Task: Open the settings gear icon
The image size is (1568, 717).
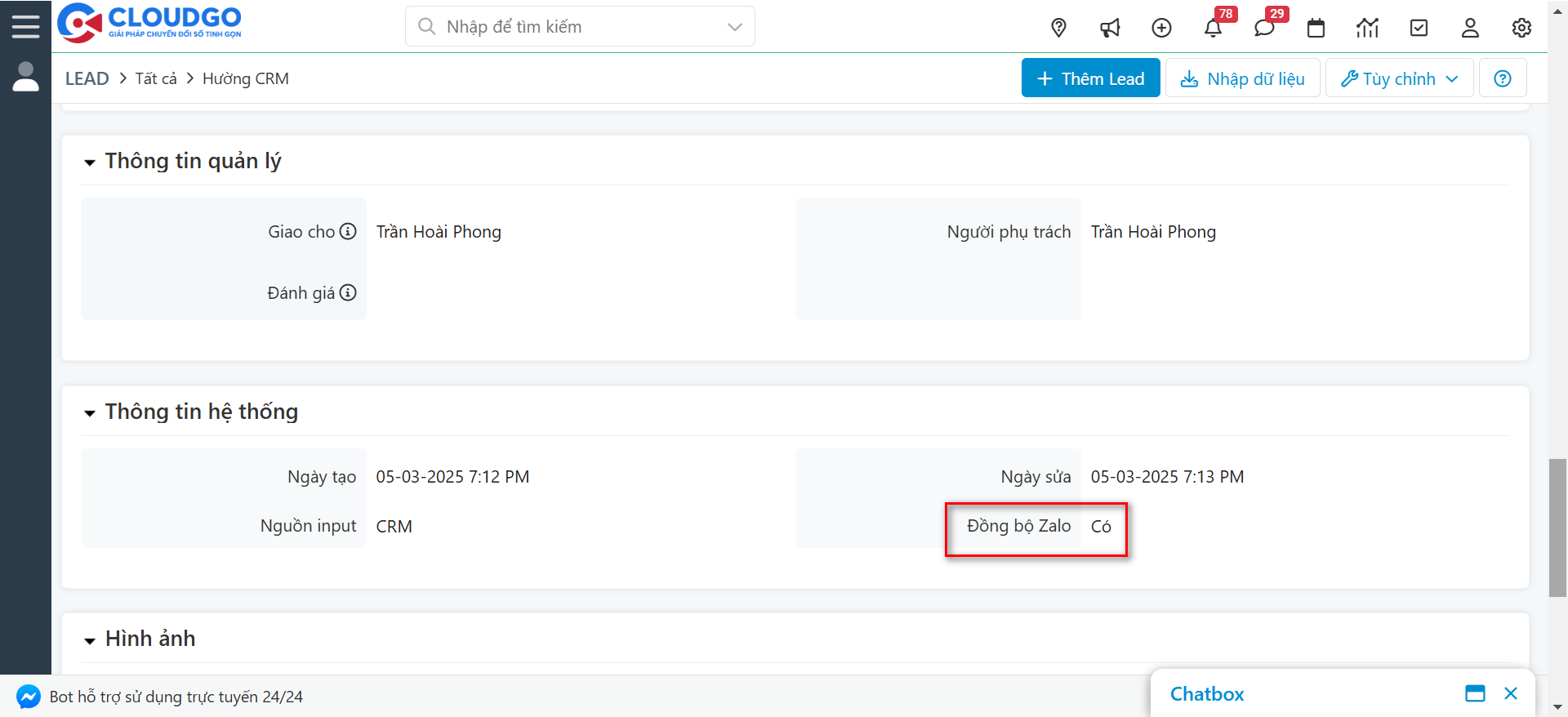Action: [x=1521, y=28]
